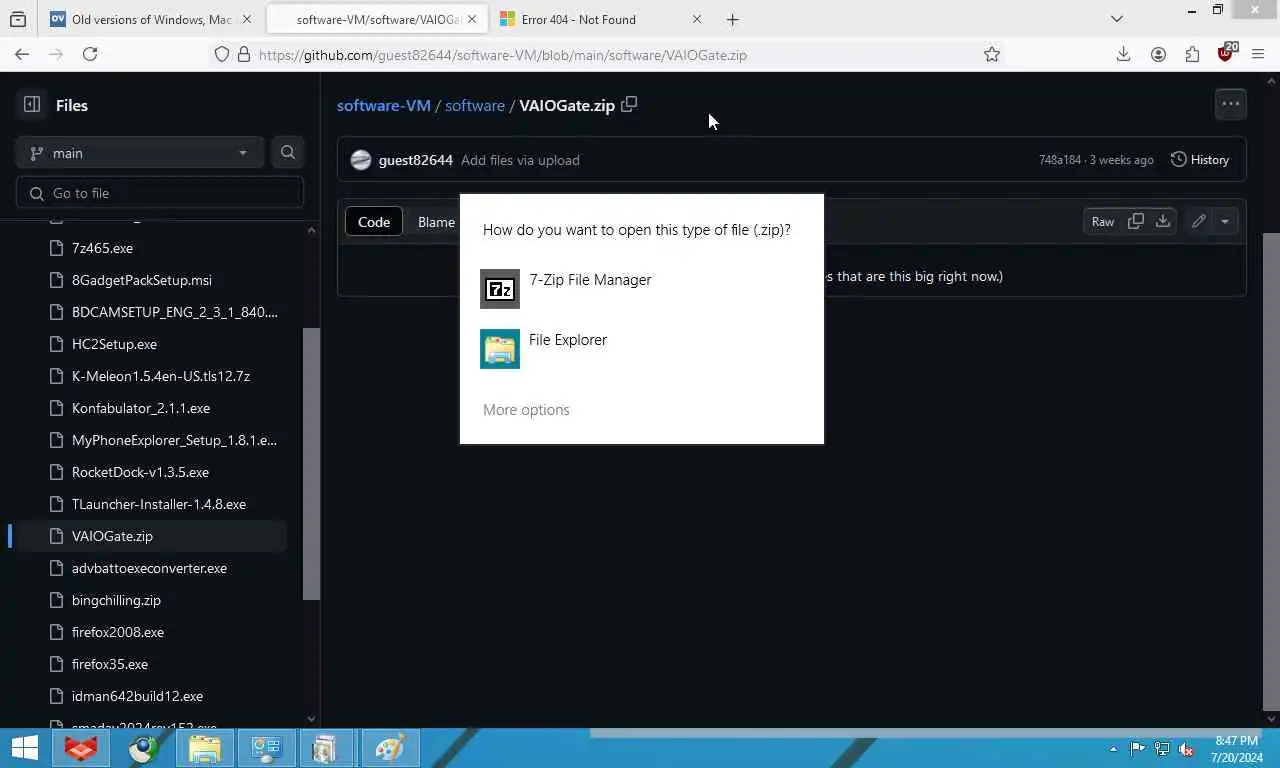Open the browser extensions puzzle icon
The image size is (1280, 768).
(x=1192, y=55)
